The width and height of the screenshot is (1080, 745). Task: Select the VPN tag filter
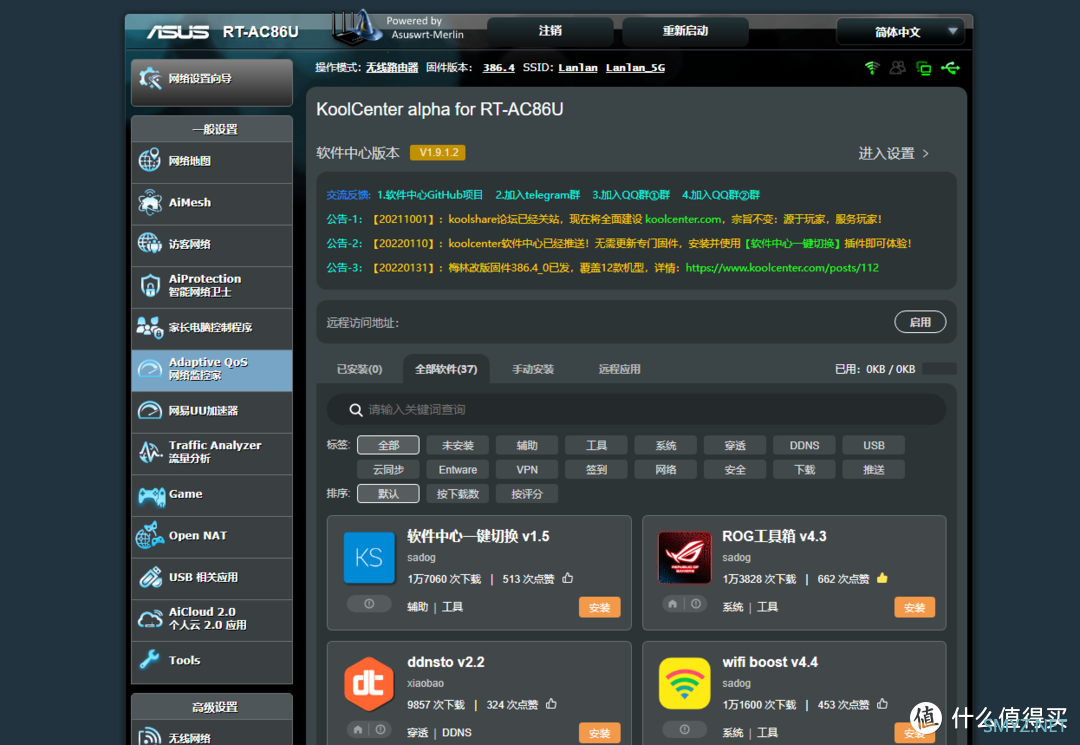527,470
